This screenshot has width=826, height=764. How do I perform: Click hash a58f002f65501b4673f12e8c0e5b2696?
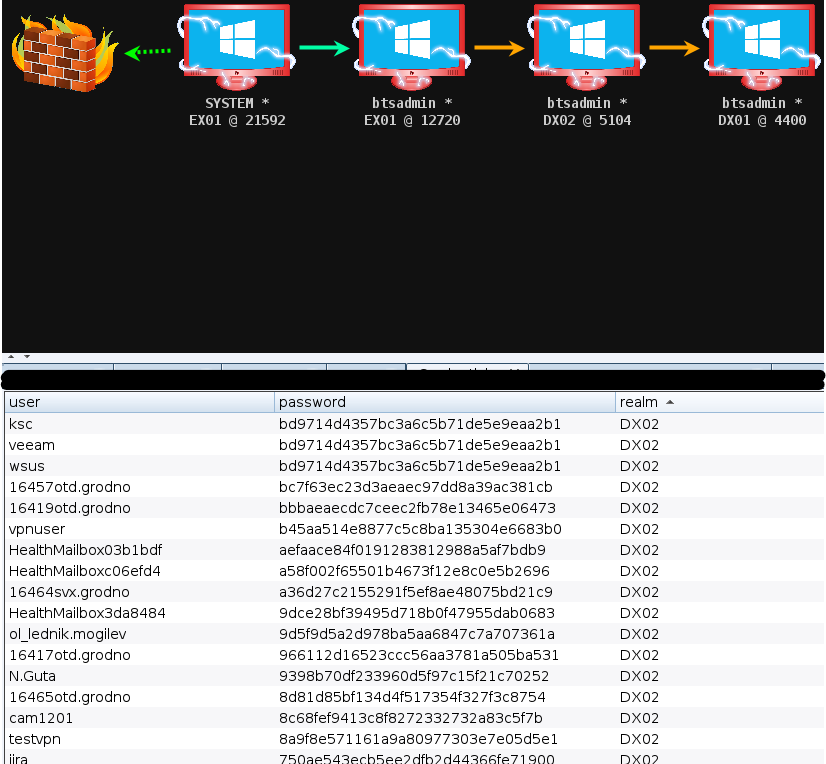[414, 571]
